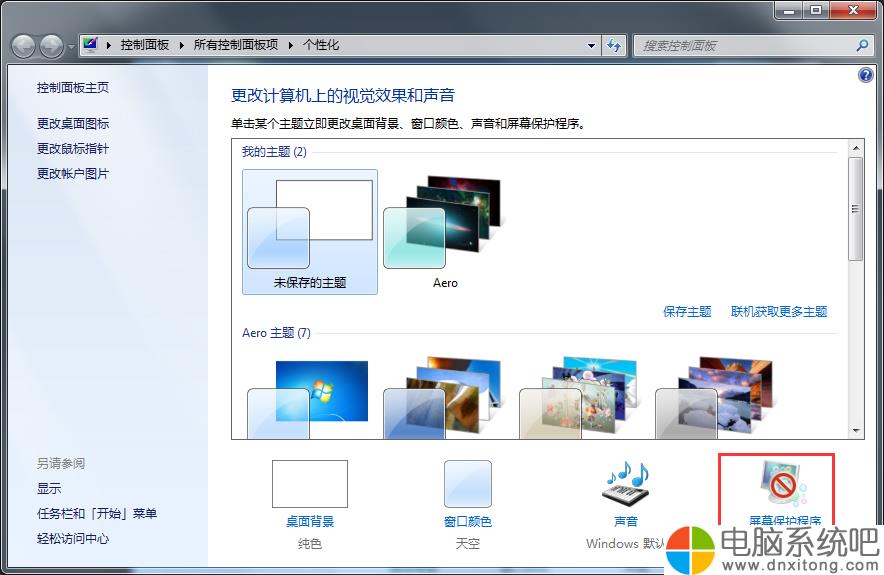Open the 屏幕保护程序 screen saver icon
884x575 pixels.
pos(783,485)
